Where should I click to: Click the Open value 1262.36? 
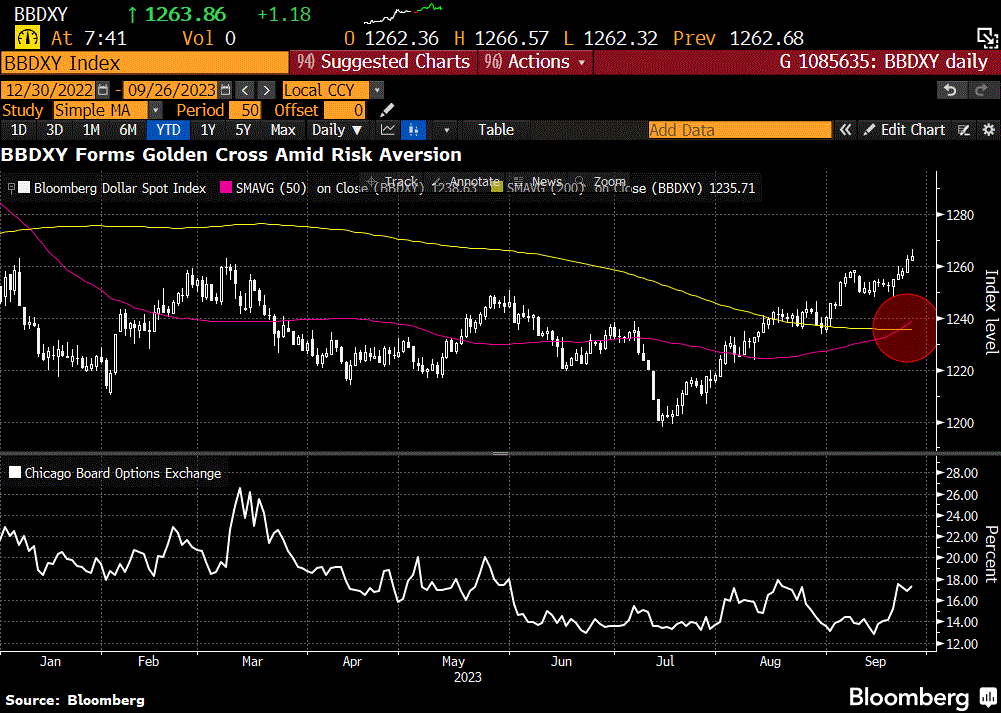[x=402, y=38]
